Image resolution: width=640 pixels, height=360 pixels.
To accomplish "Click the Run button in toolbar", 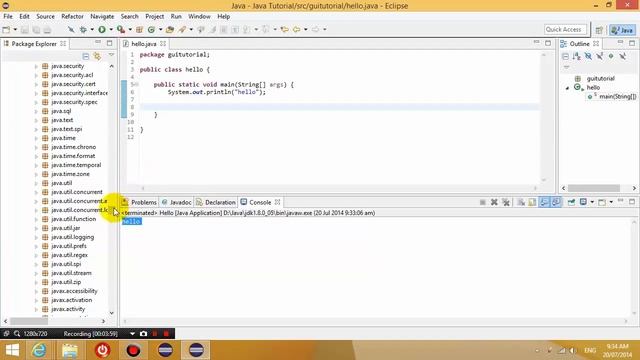I will point(102,29).
